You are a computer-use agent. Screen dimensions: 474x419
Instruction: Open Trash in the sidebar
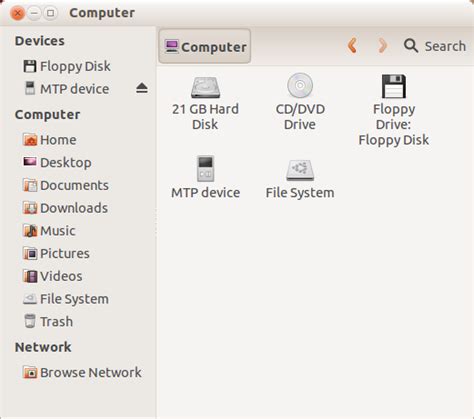click(48, 321)
